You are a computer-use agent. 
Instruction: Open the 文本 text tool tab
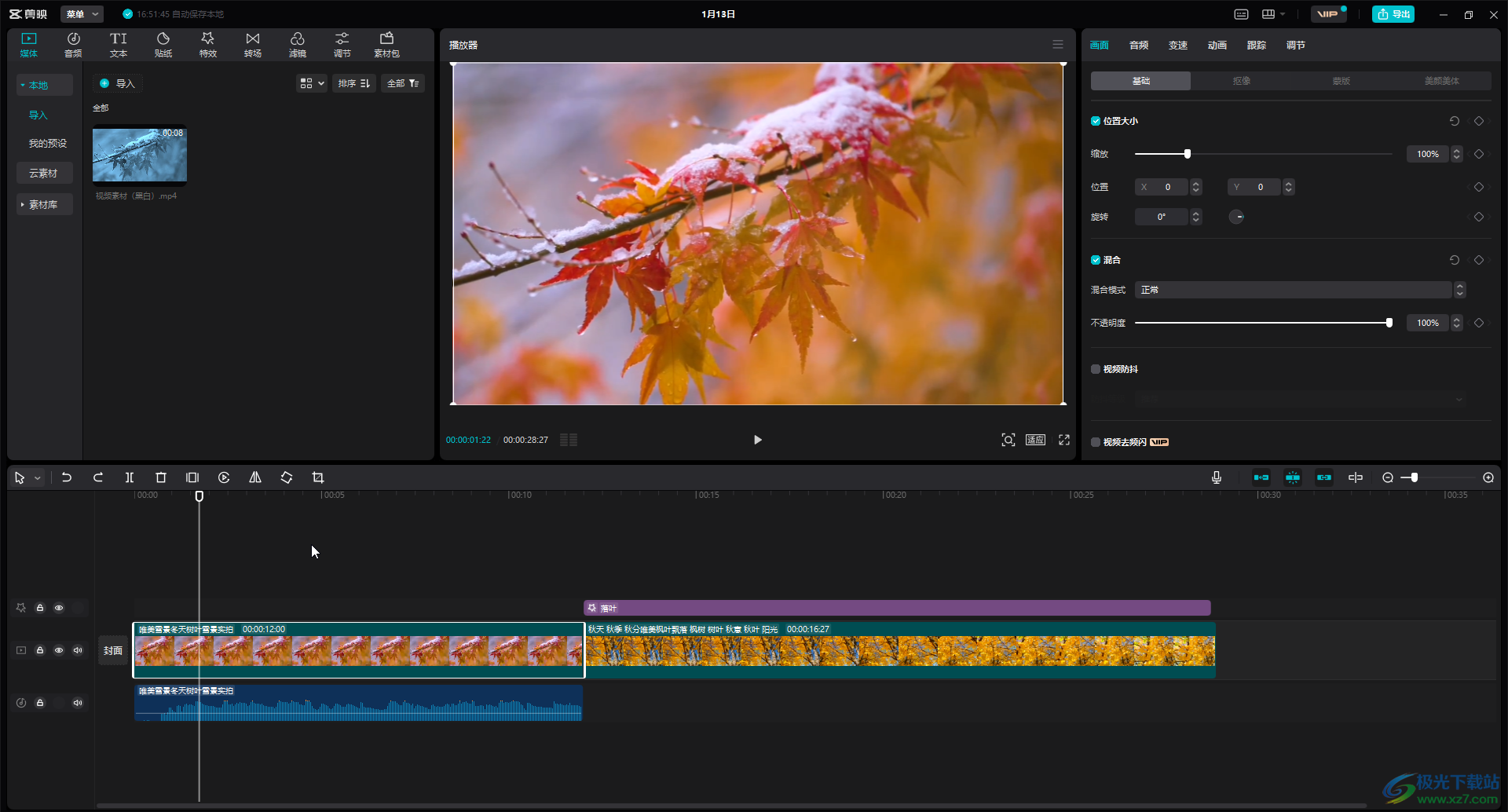(118, 45)
